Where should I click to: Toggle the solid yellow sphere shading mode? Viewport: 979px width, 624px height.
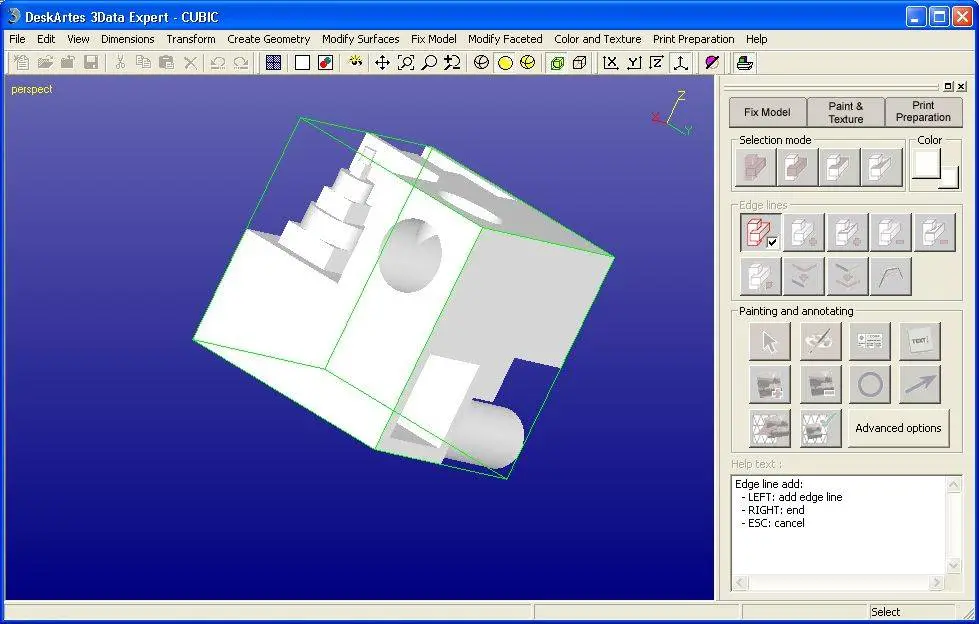coord(504,62)
